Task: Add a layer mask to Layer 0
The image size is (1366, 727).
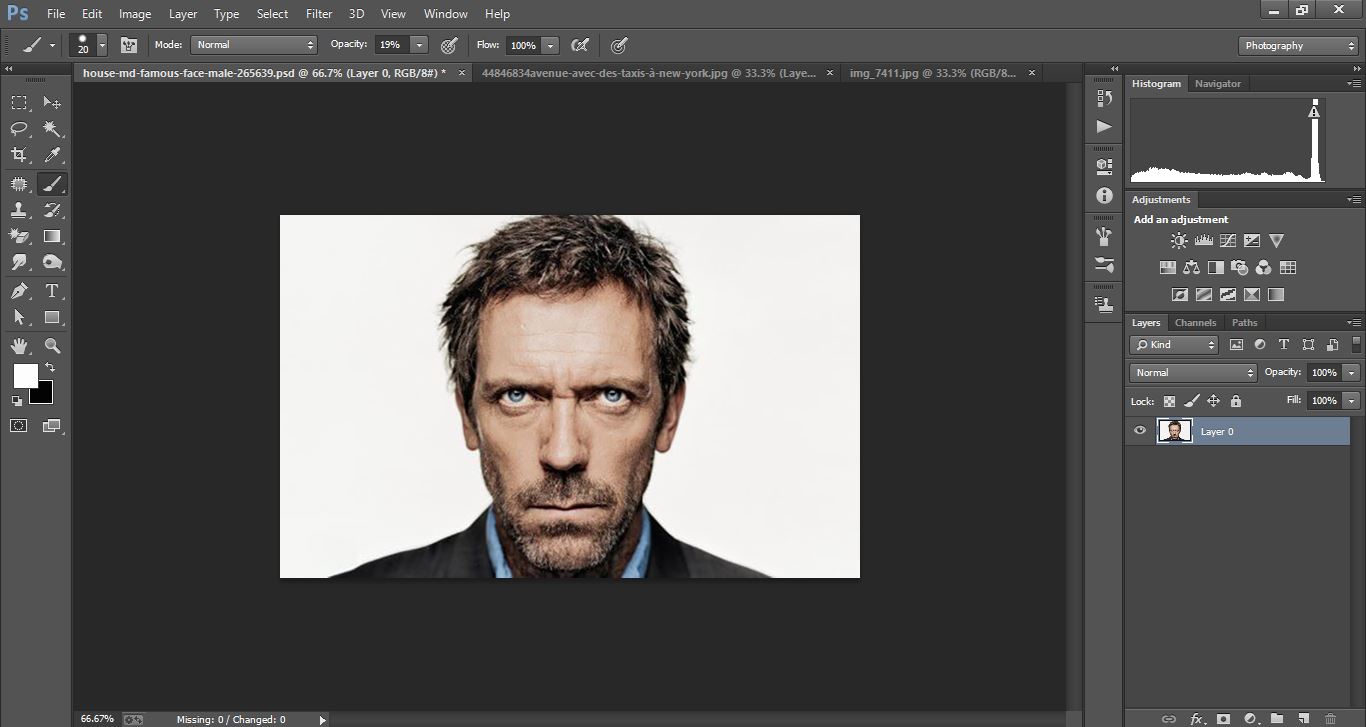Action: pyautogui.click(x=1224, y=719)
